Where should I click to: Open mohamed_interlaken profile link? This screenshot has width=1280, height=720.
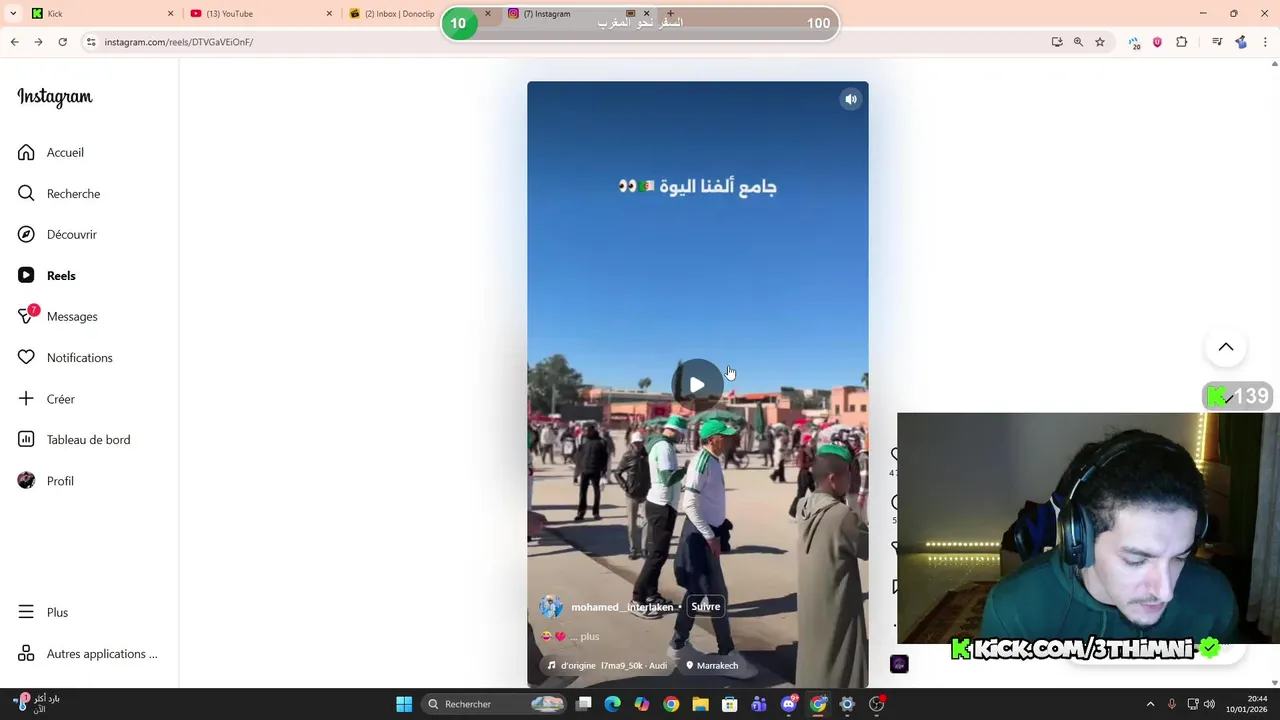coord(622,607)
